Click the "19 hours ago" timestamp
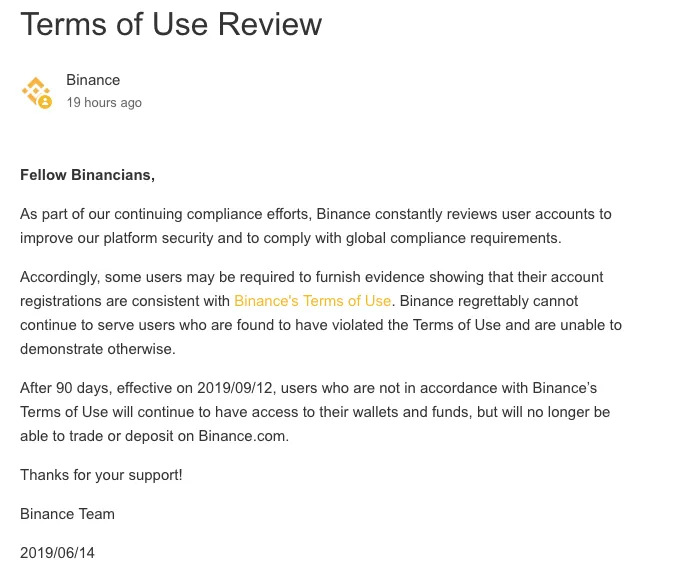This screenshot has height=575, width=683. pyautogui.click(x=104, y=103)
